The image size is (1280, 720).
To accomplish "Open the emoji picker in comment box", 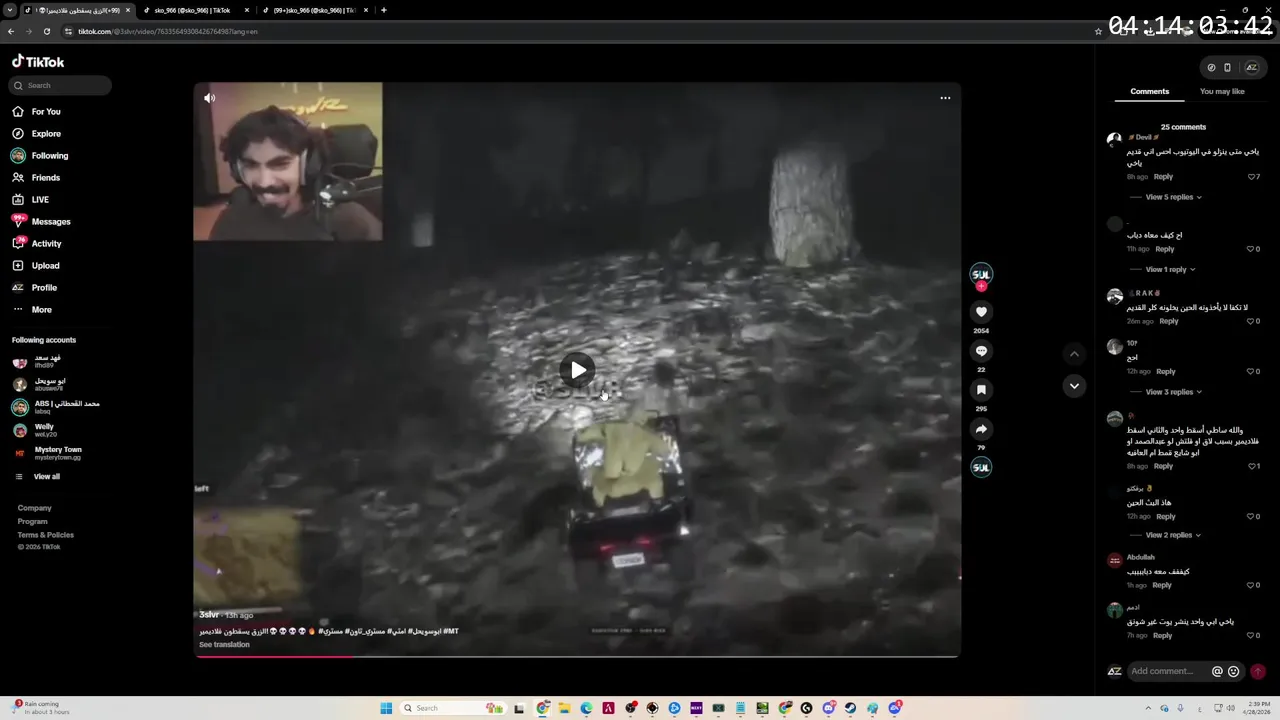I will pyautogui.click(x=1233, y=671).
